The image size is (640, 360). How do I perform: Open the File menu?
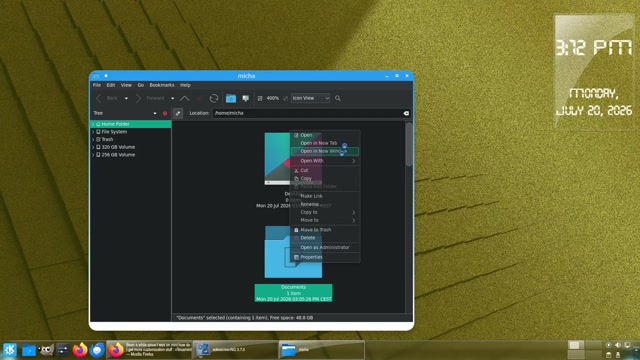tap(97, 85)
